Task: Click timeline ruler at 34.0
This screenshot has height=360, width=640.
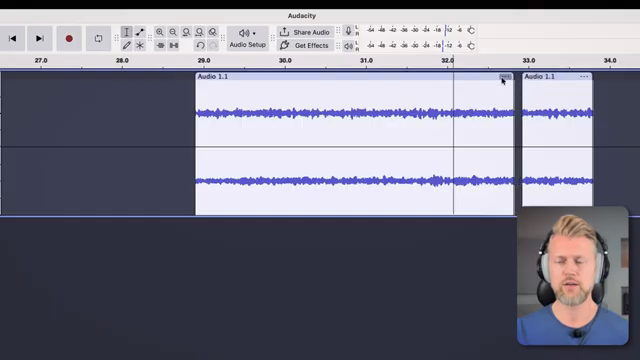Action: (x=610, y=60)
